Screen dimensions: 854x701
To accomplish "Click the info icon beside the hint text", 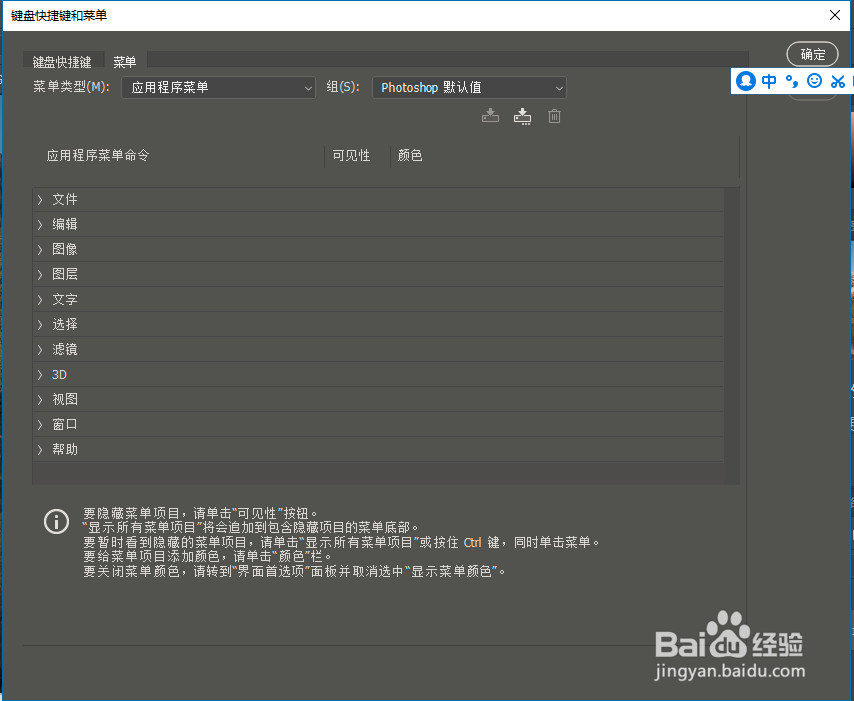I will pyautogui.click(x=56, y=521).
